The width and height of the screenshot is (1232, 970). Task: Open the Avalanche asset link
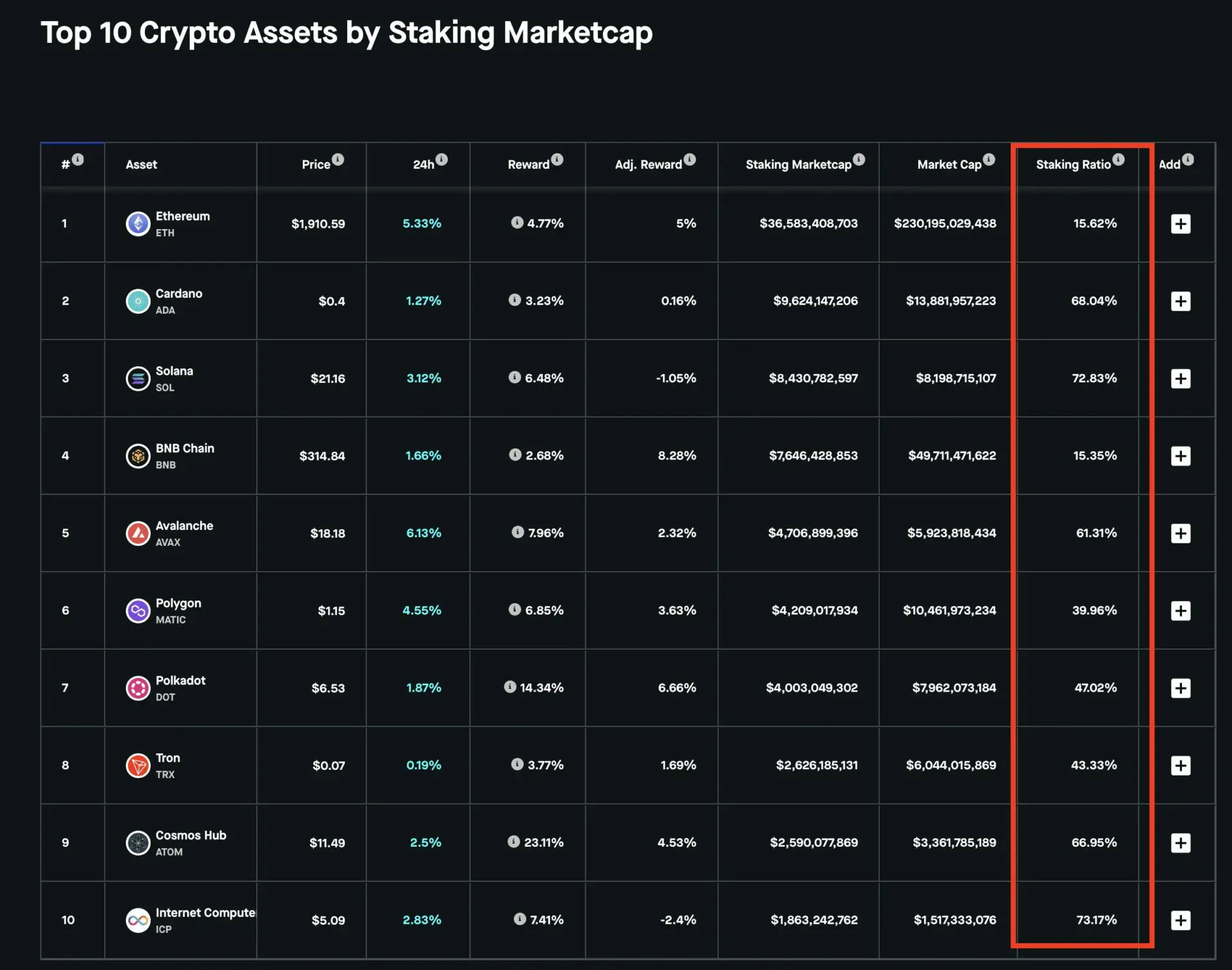point(185,526)
